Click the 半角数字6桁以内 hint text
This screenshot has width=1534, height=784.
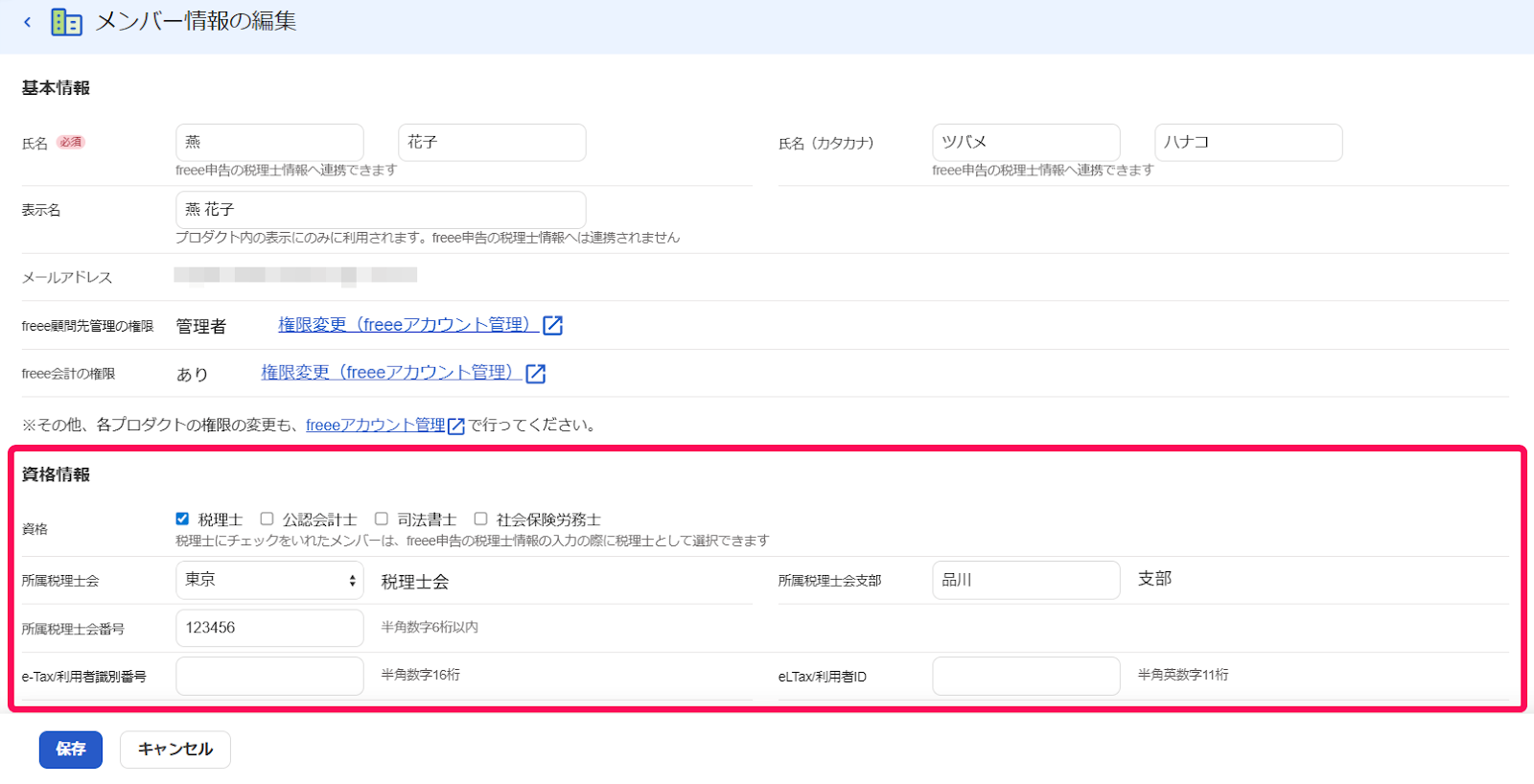tap(430, 627)
